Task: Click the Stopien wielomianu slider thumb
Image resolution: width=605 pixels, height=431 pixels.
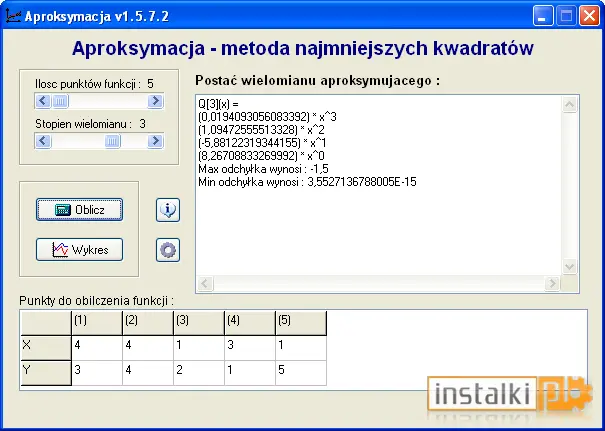Action: click(x=112, y=141)
